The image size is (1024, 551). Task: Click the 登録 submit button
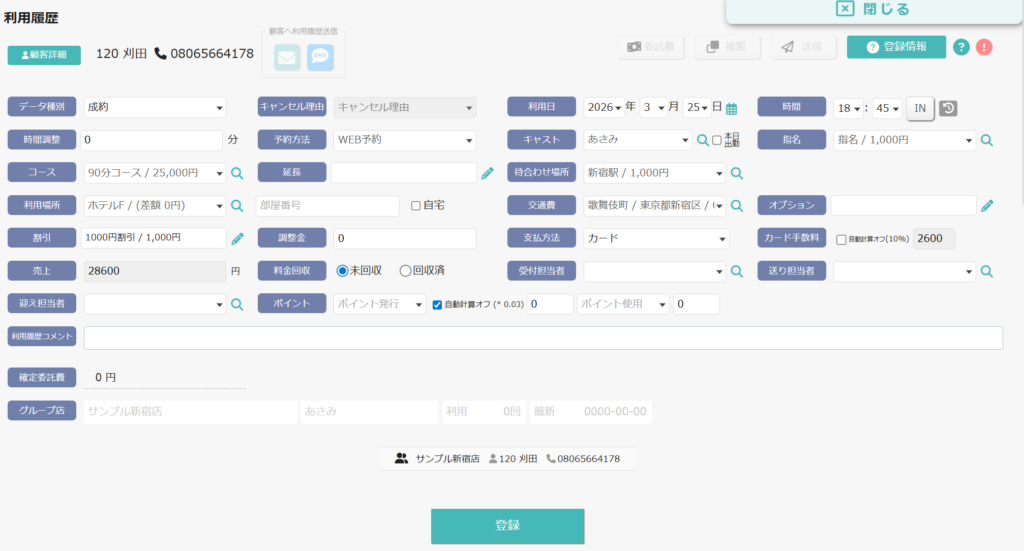pyautogui.click(x=507, y=526)
